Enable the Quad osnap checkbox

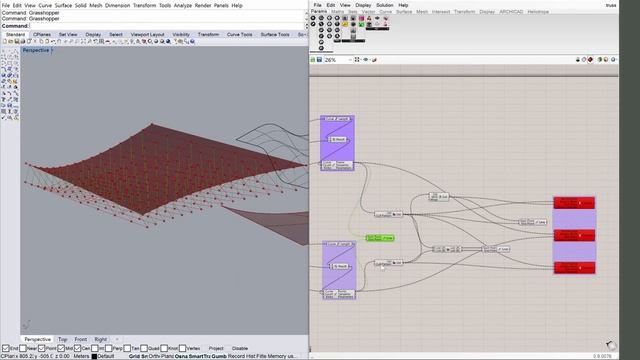tap(144, 348)
